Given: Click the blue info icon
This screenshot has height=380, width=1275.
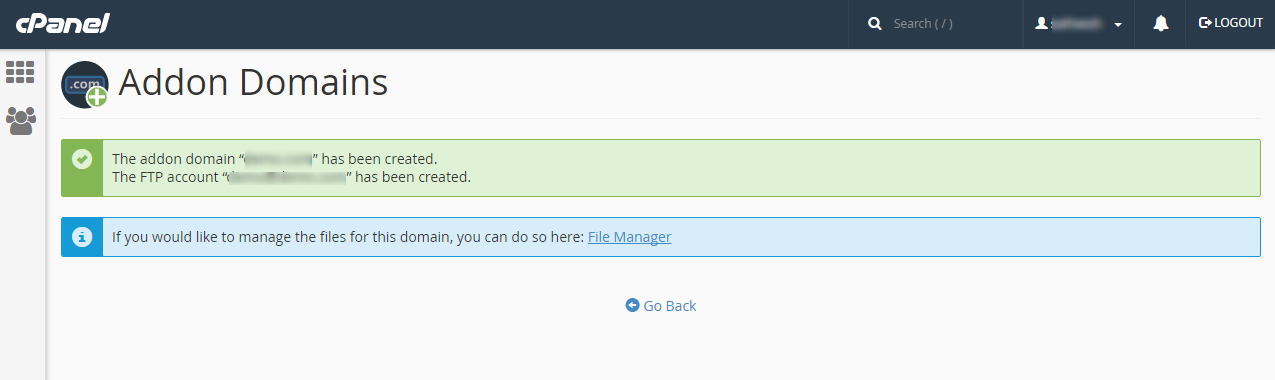Looking at the screenshot, I should tap(82, 237).
